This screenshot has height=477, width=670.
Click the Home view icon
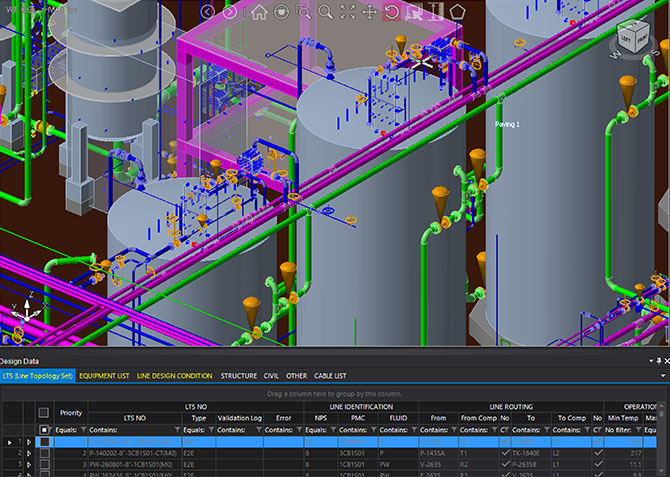[259, 12]
